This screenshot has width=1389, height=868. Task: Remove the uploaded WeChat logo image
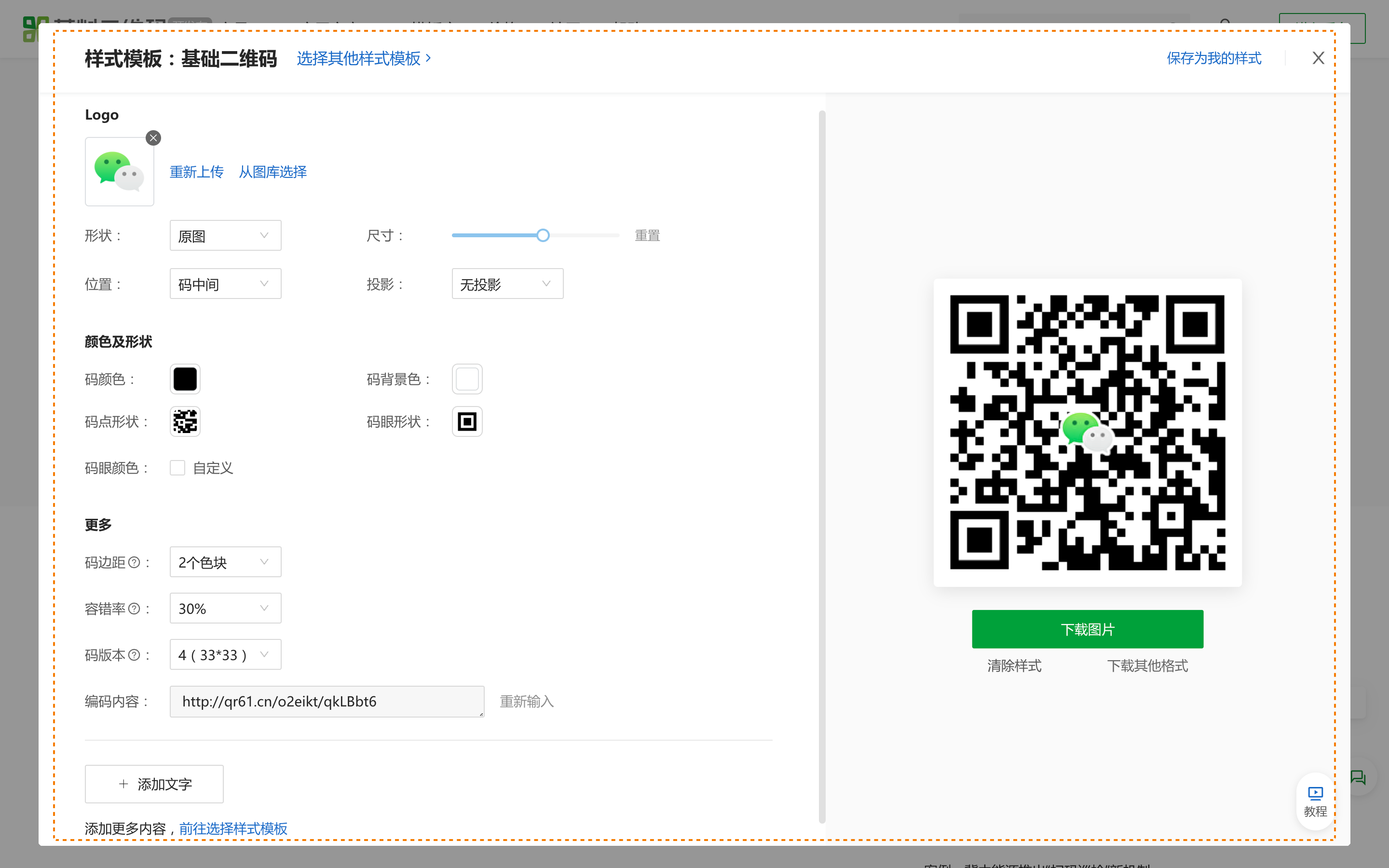click(x=153, y=138)
